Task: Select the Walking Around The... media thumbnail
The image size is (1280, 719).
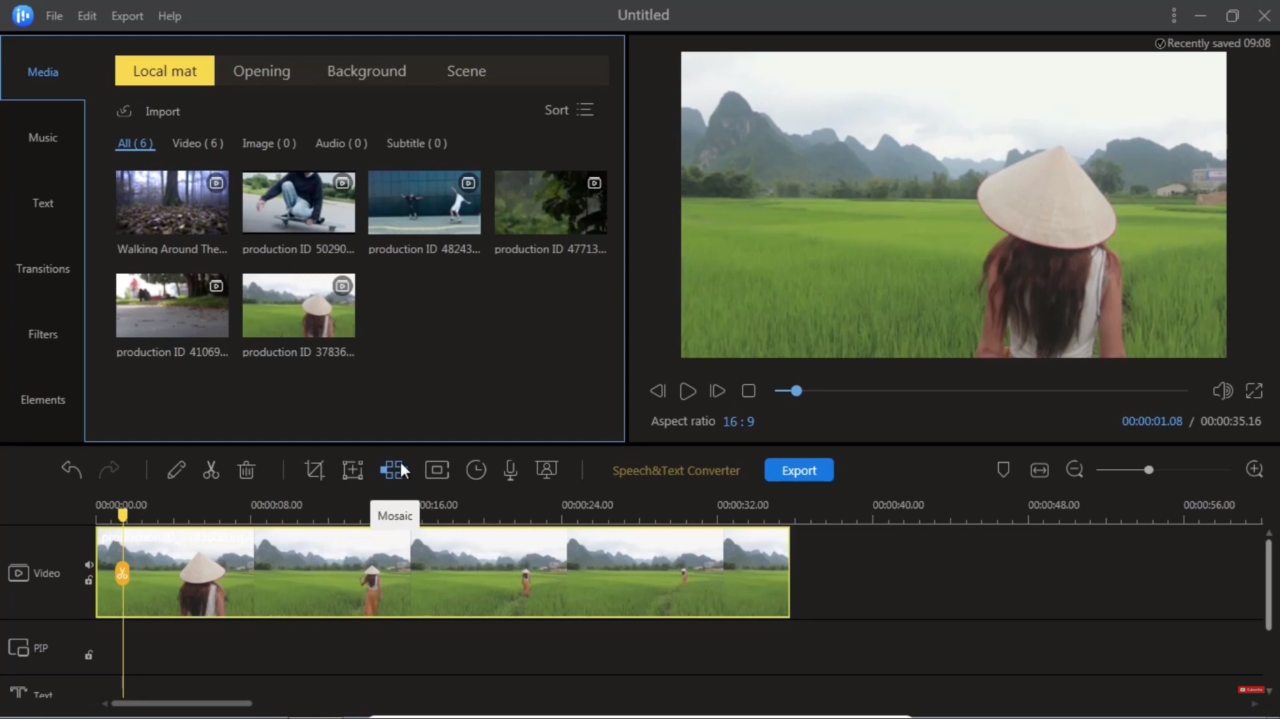Action: tap(171, 202)
